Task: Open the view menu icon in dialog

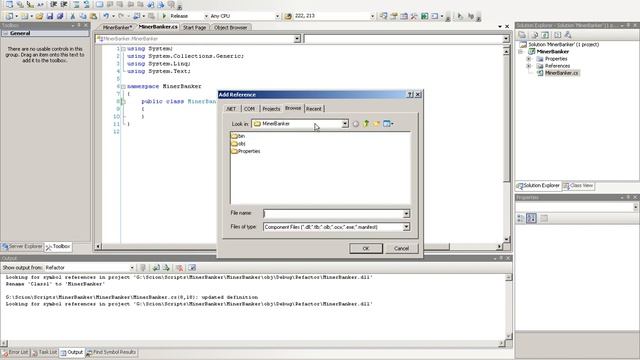Action: tap(388, 124)
